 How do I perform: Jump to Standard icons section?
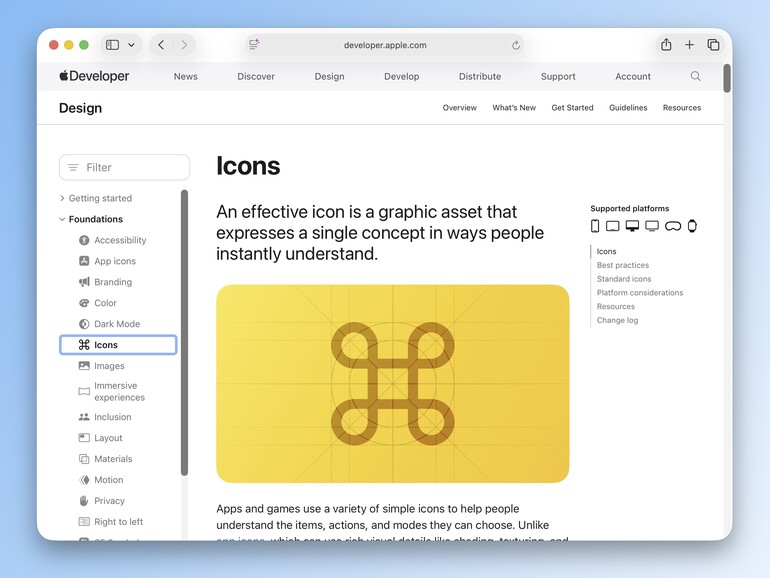point(624,279)
